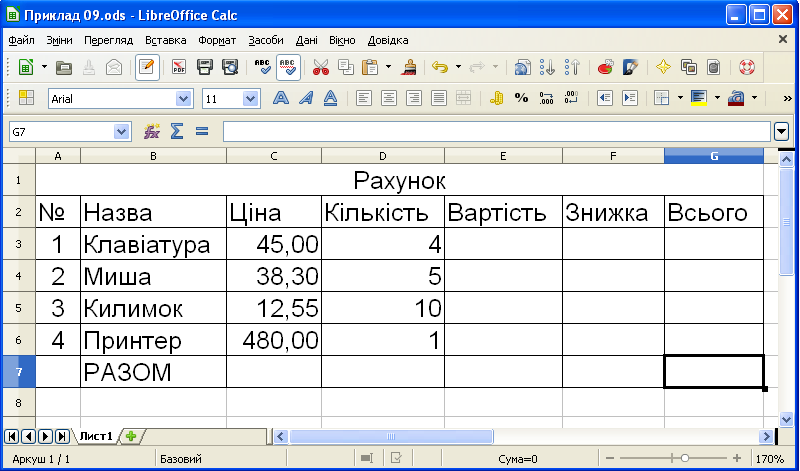The width and height of the screenshot is (800, 471).
Task: Click the Undo arrow icon
Action: (x=440, y=67)
